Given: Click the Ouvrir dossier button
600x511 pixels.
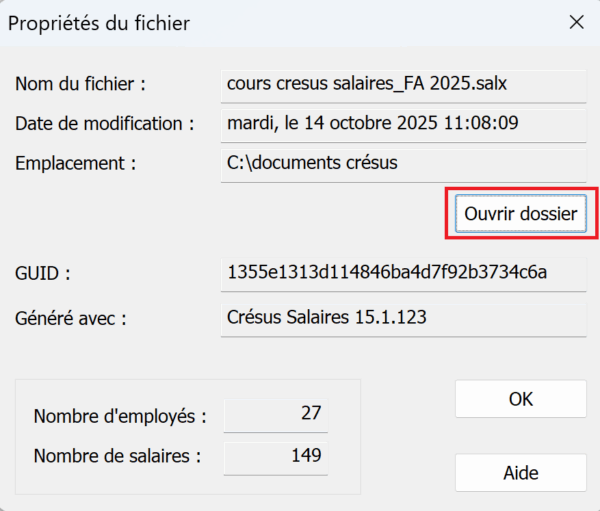Looking at the screenshot, I should tap(520, 213).
